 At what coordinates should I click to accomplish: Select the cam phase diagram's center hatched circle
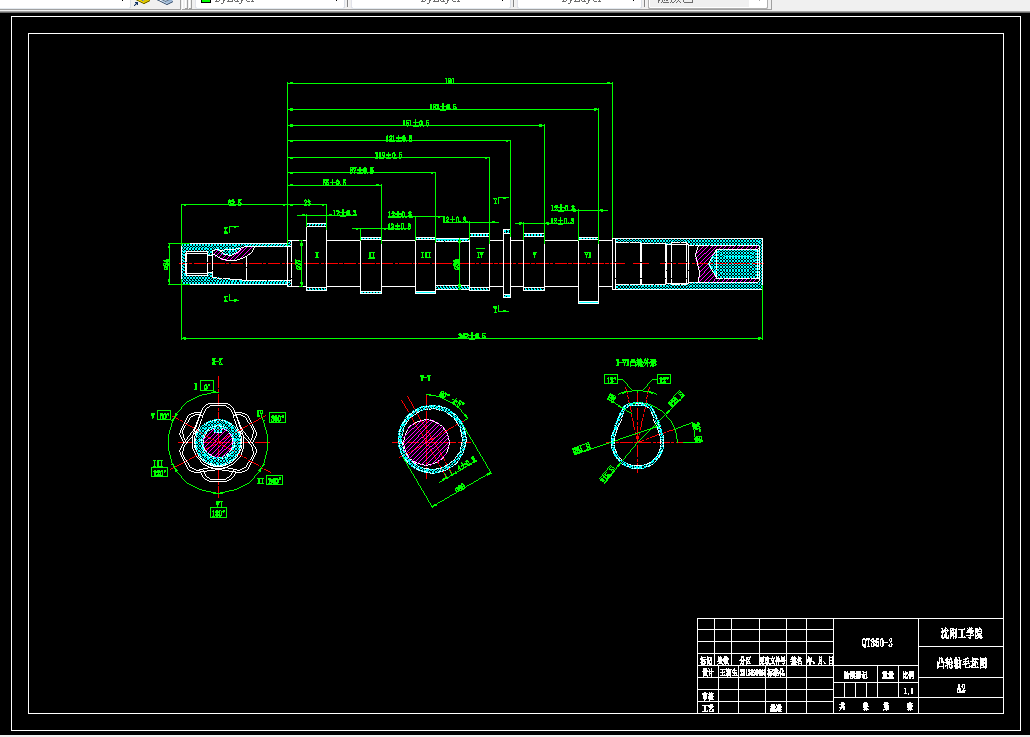pos(217,442)
